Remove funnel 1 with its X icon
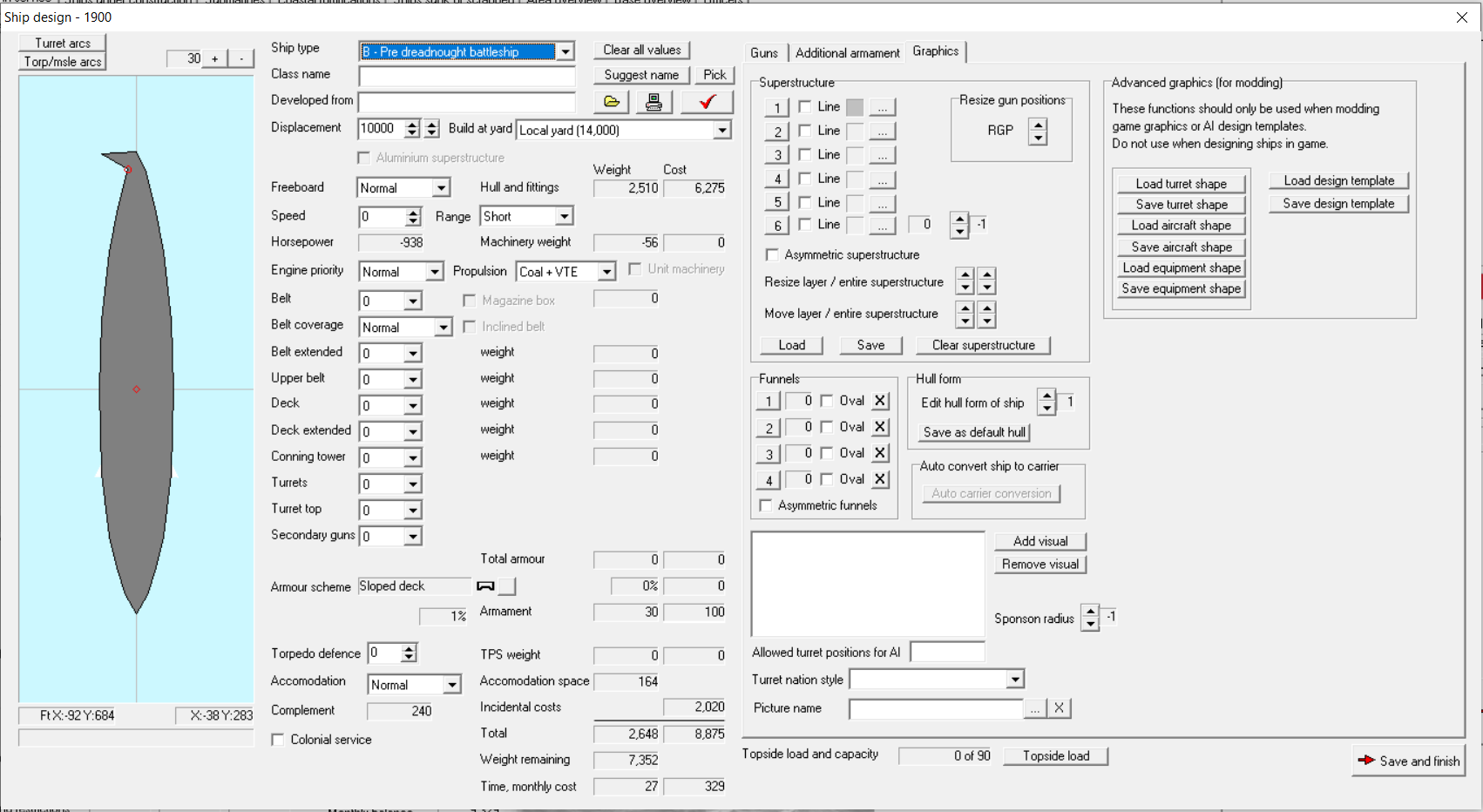This screenshot has width=1483, height=812. pos(880,401)
